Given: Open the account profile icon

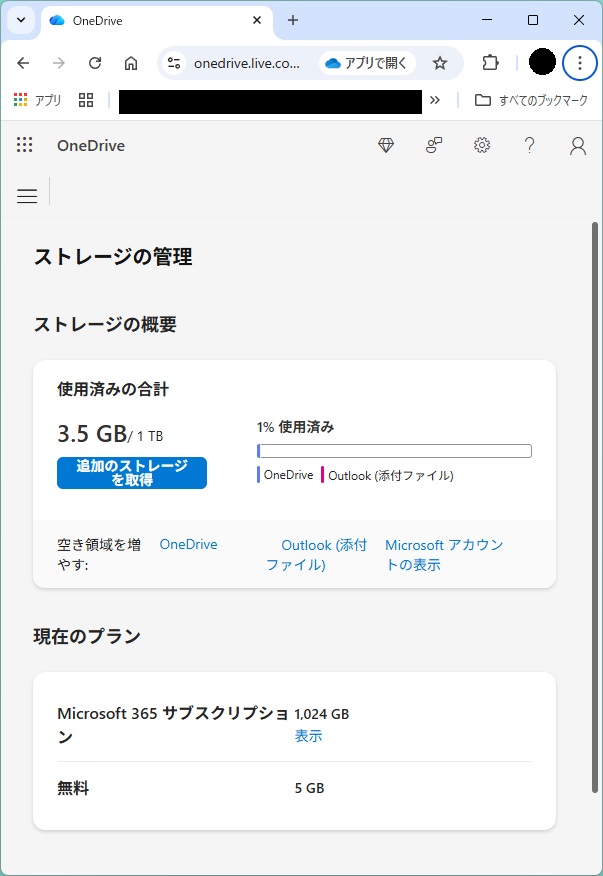Looking at the screenshot, I should 577,146.
